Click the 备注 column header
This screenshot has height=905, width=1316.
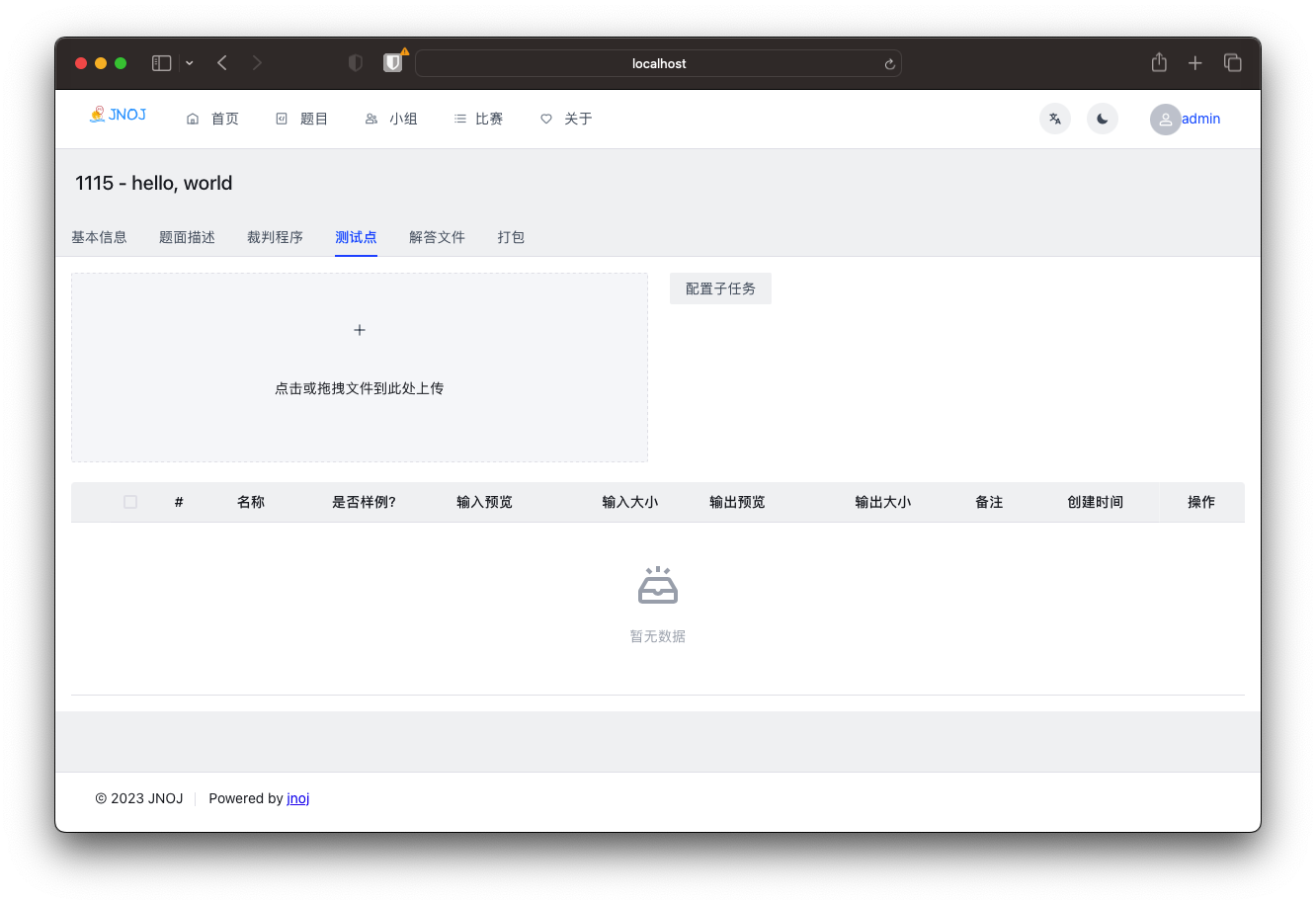989,502
